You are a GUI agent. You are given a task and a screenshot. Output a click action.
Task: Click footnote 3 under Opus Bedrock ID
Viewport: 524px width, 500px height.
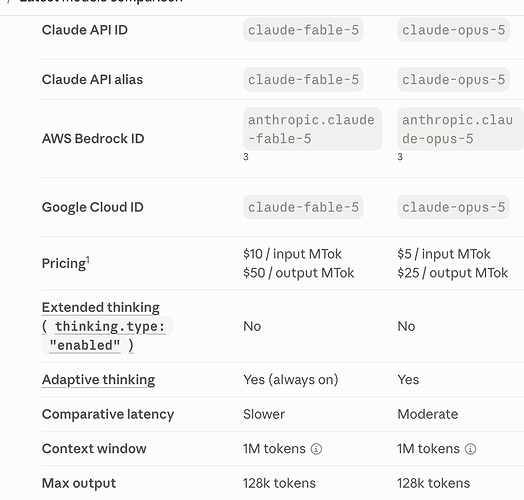400,157
